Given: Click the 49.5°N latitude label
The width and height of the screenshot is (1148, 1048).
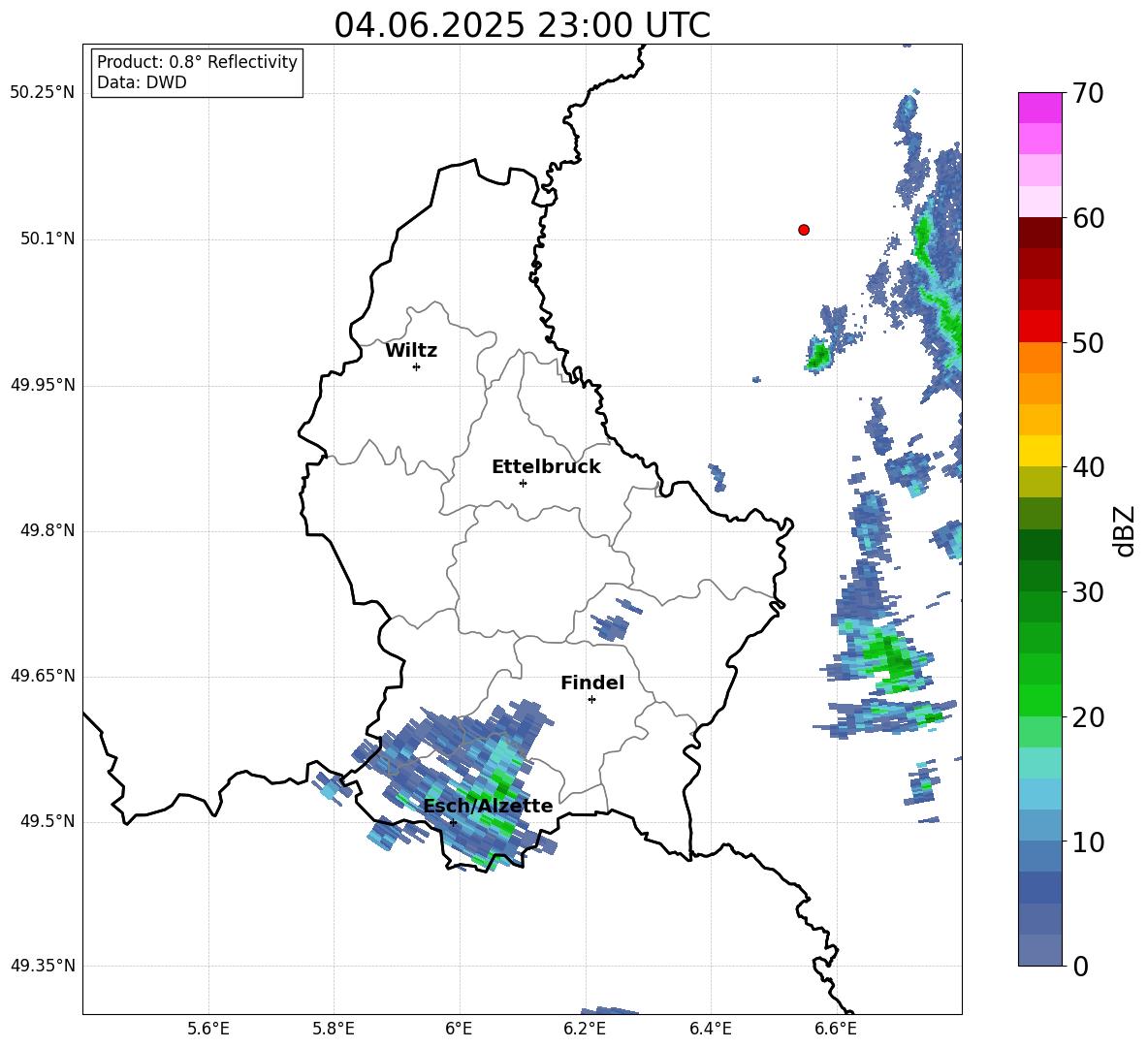Looking at the screenshot, I should [x=47, y=820].
